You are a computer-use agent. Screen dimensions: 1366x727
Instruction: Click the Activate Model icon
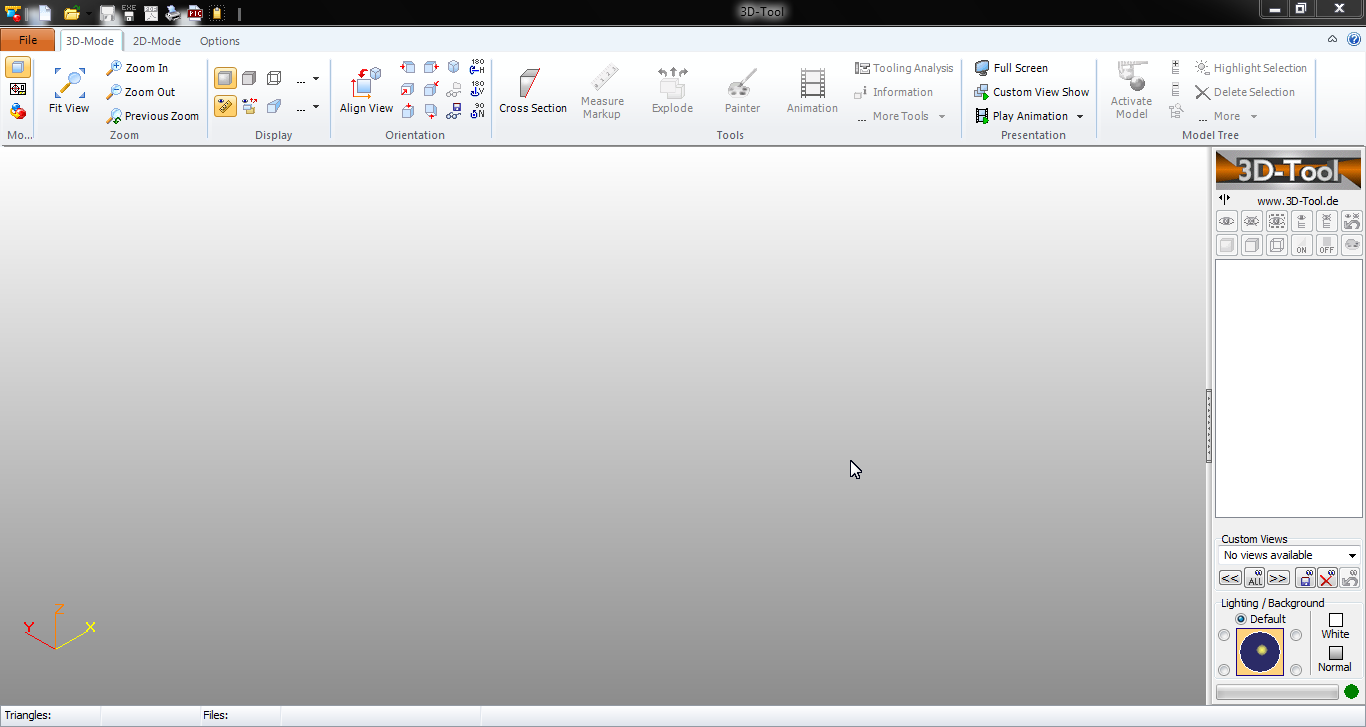point(1131,78)
